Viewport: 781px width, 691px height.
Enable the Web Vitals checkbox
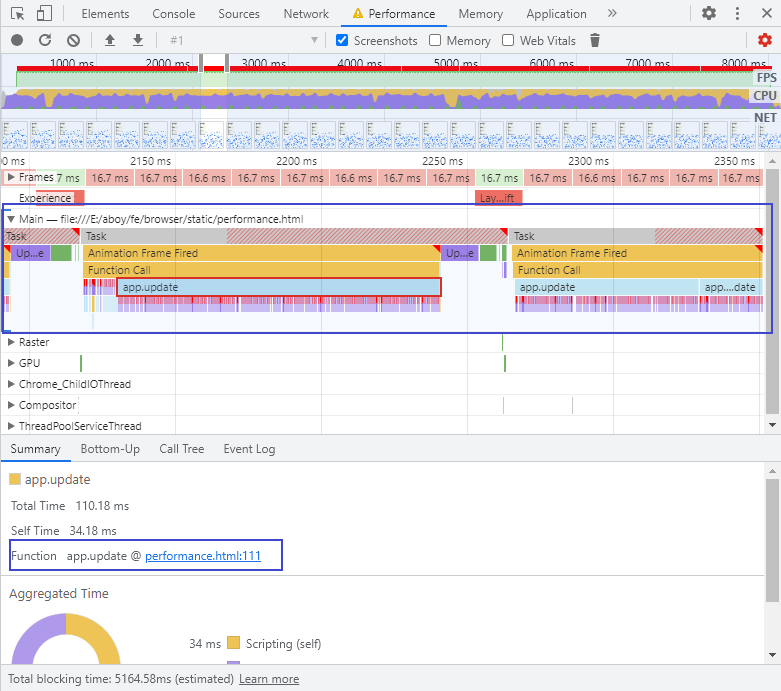click(x=508, y=41)
